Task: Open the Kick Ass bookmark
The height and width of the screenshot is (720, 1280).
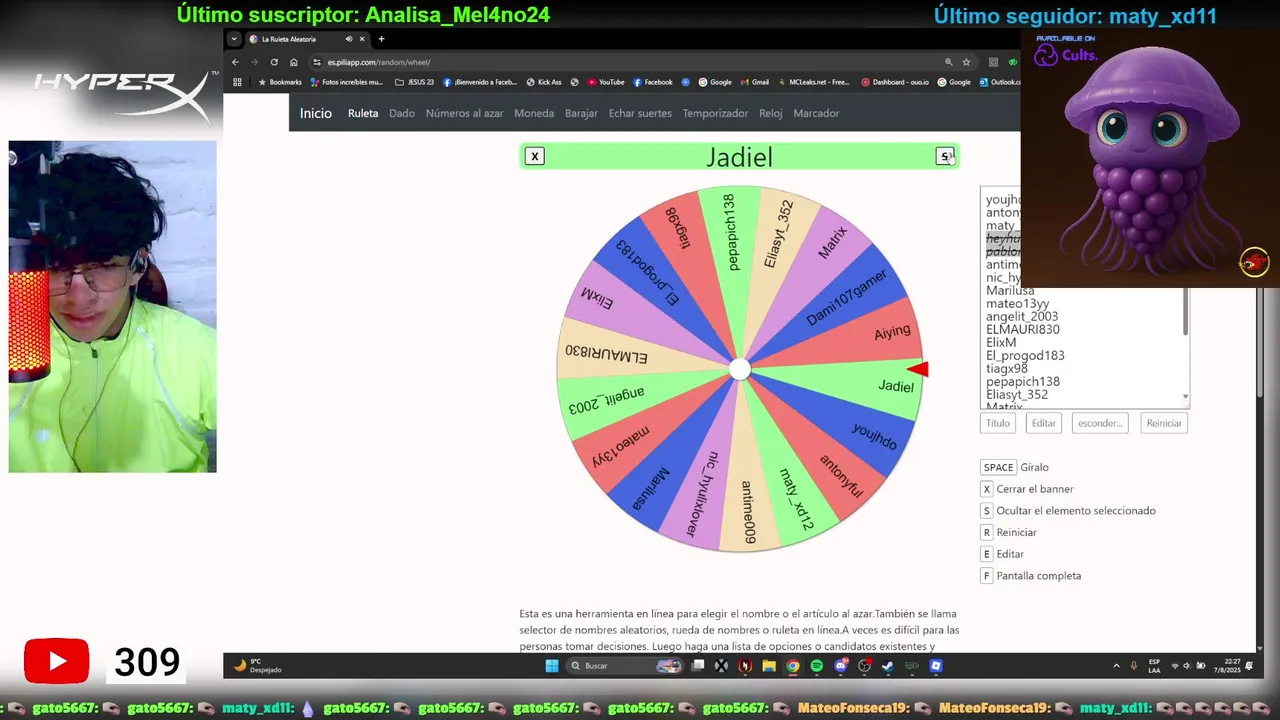Action: click(544, 82)
